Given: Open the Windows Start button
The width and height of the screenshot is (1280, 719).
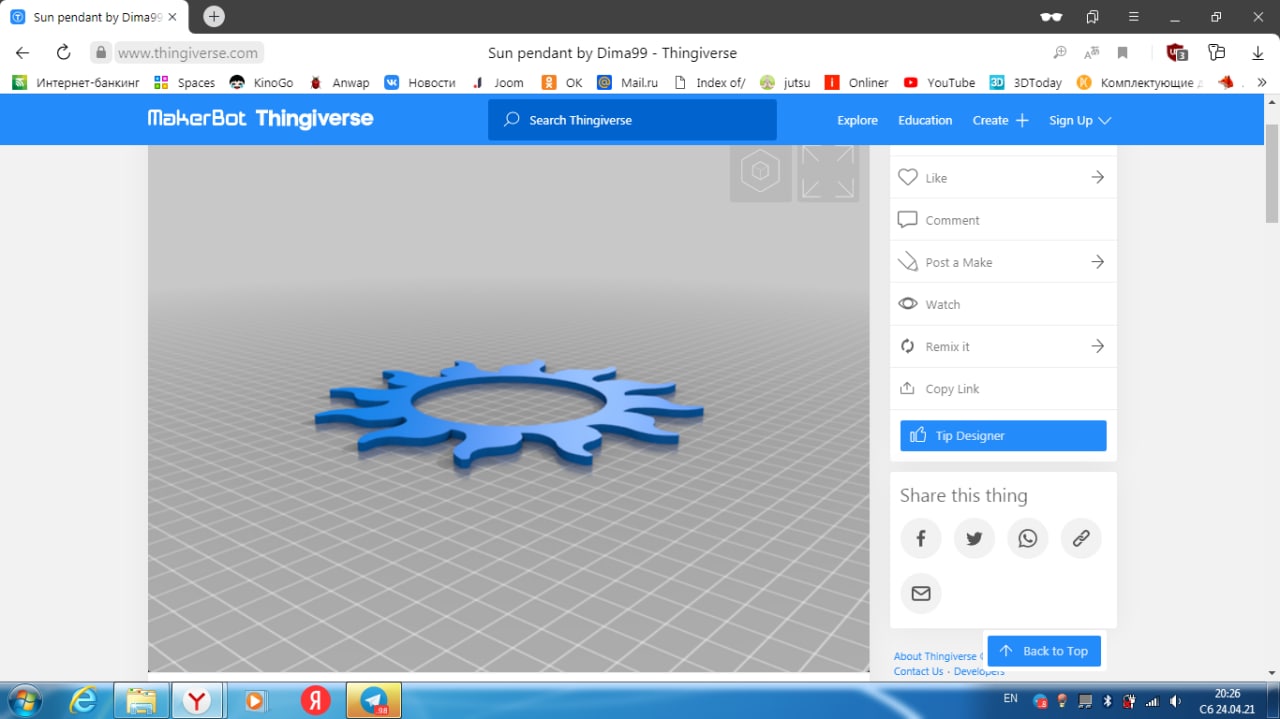Looking at the screenshot, I should pyautogui.click(x=24, y=700).
